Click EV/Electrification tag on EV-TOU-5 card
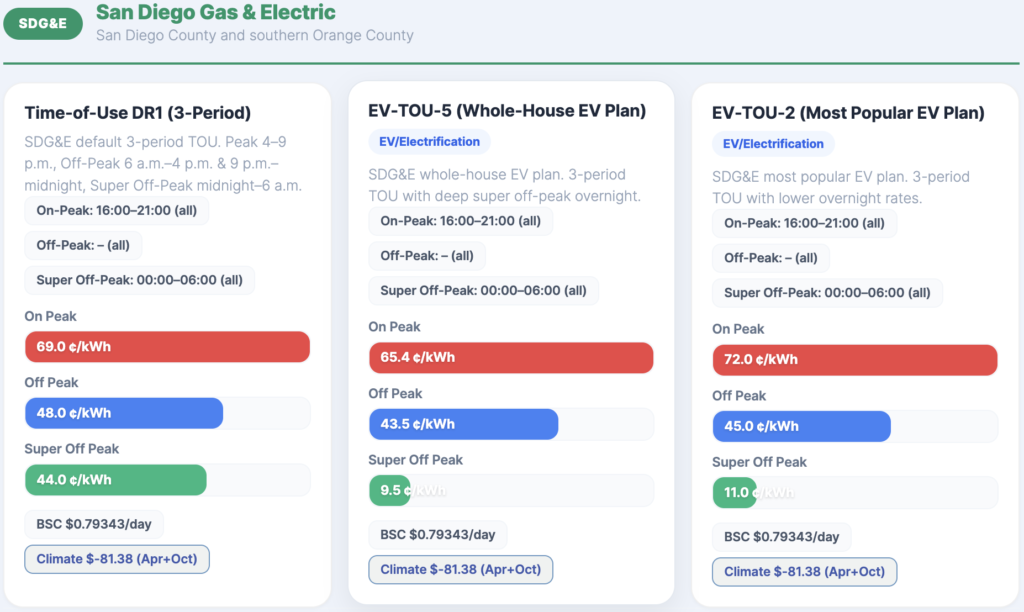Image resolution: width=1024 pixels, height=612 pixels. (x=429, y=142)
